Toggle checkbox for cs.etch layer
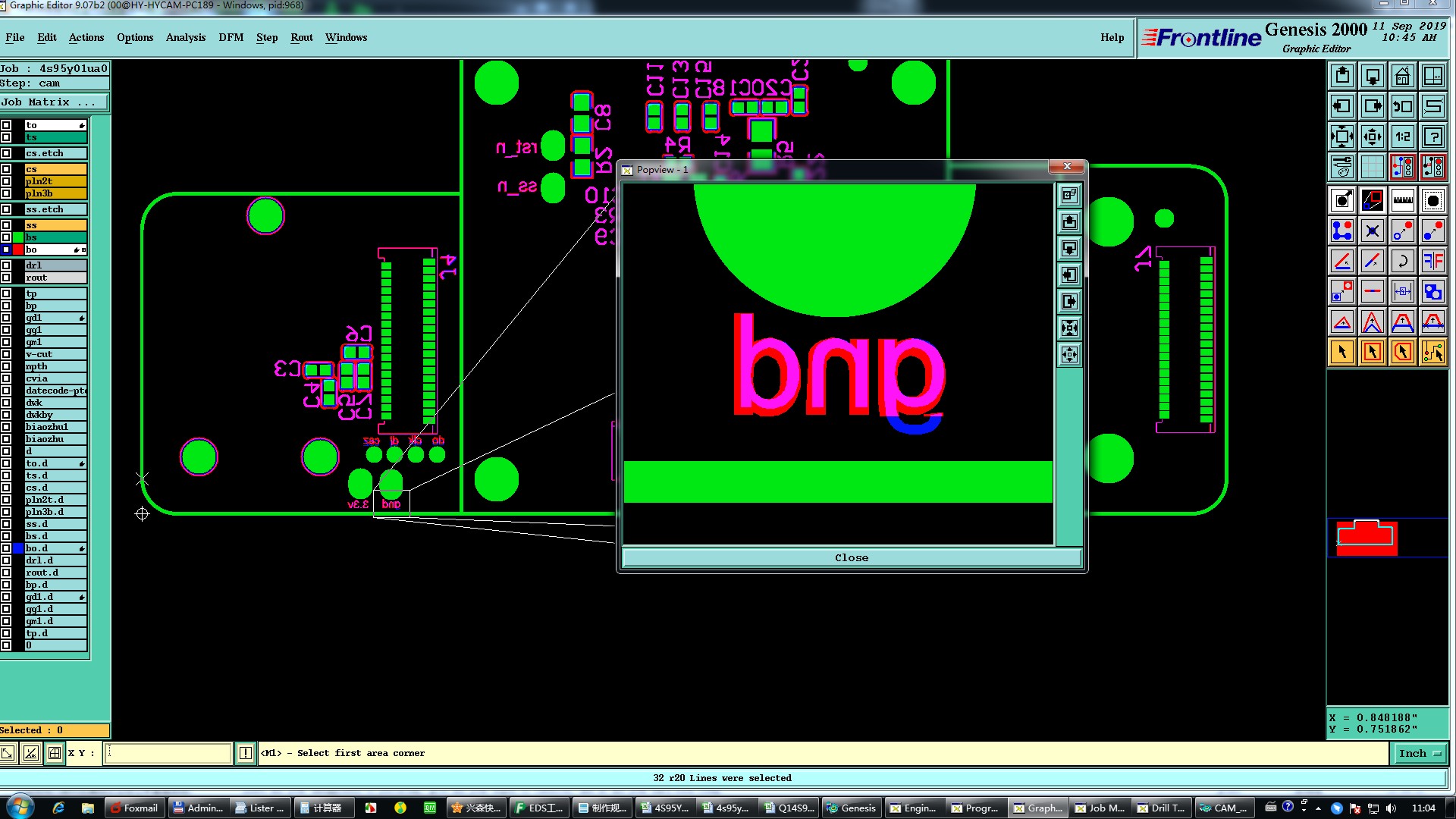The width and height of the screenshot is (1456, 819). pos(6,153)
